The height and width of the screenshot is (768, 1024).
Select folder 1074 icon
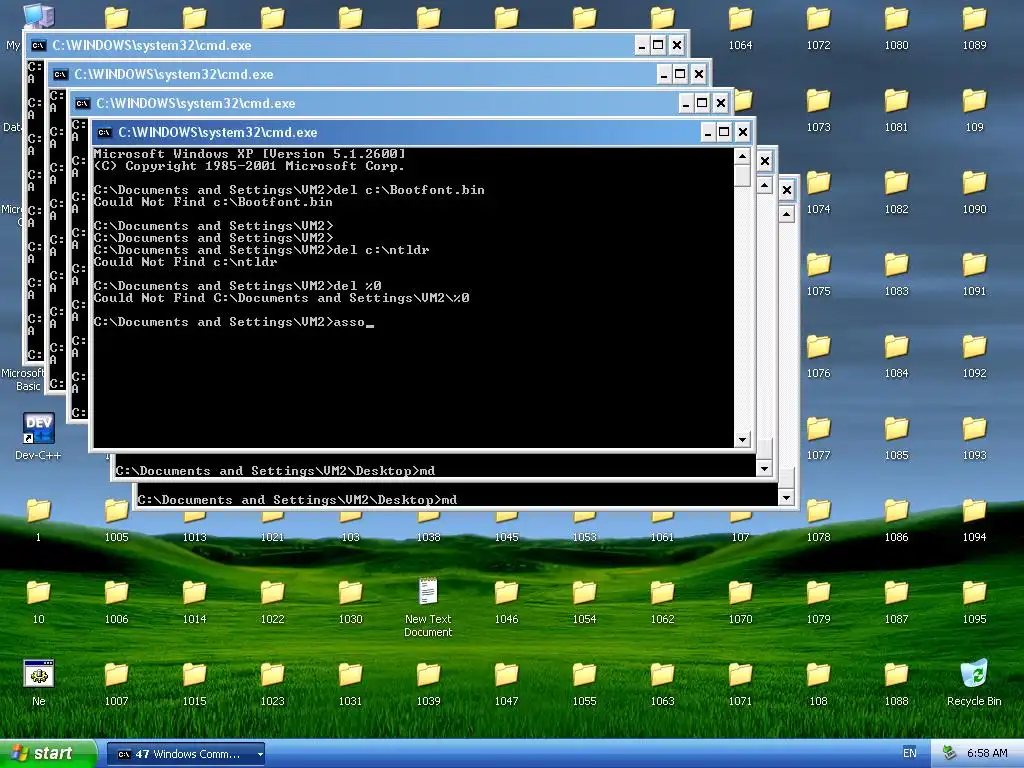pos(818,183)
